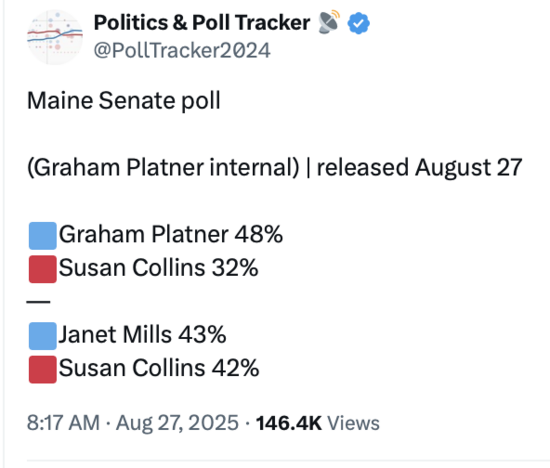The height and width of the screenshot is (468, 550).
Task: Click the Graham Platner 48% result text
Action: 171,234
